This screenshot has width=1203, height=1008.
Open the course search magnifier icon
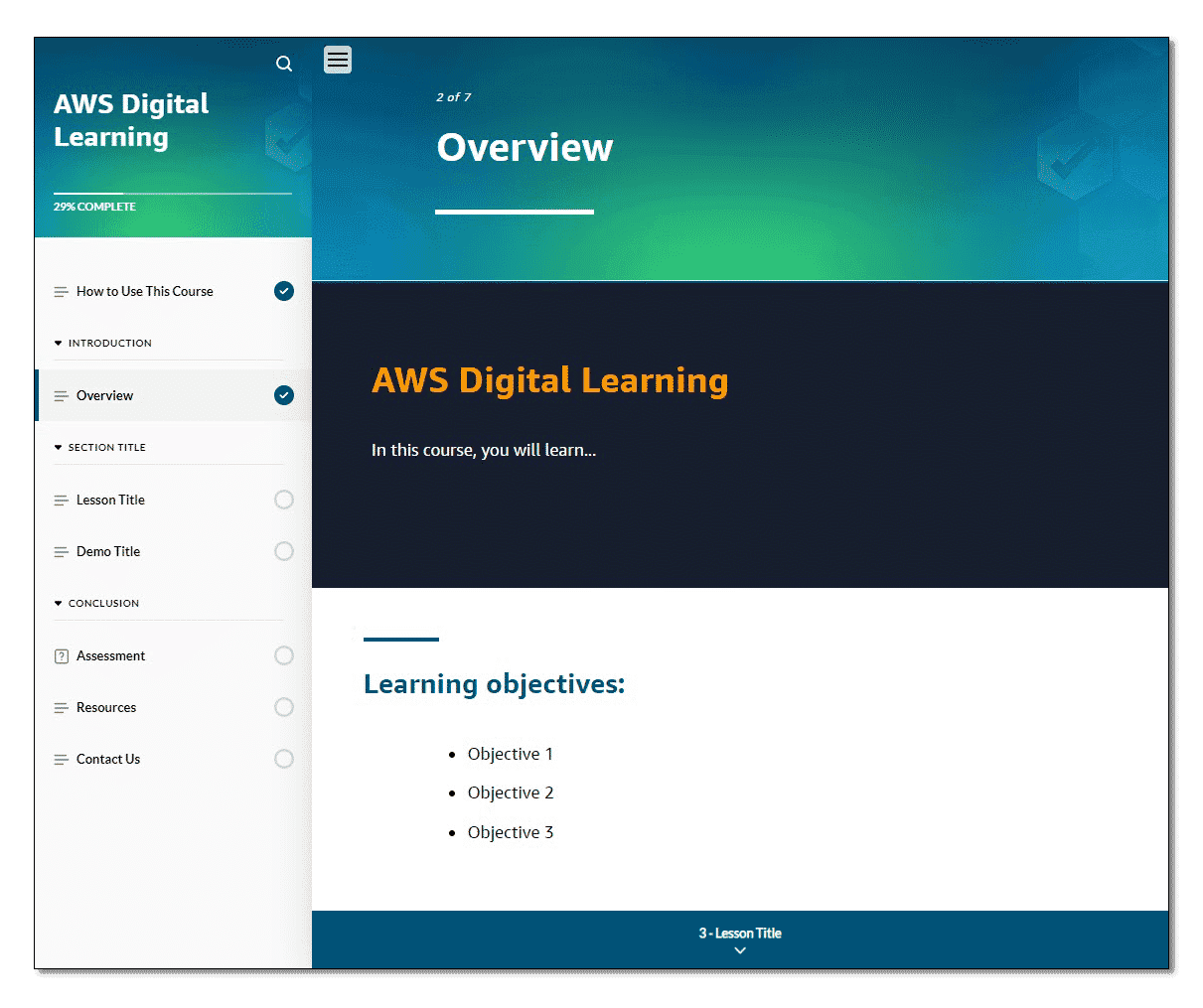click(x=284, y=64)
